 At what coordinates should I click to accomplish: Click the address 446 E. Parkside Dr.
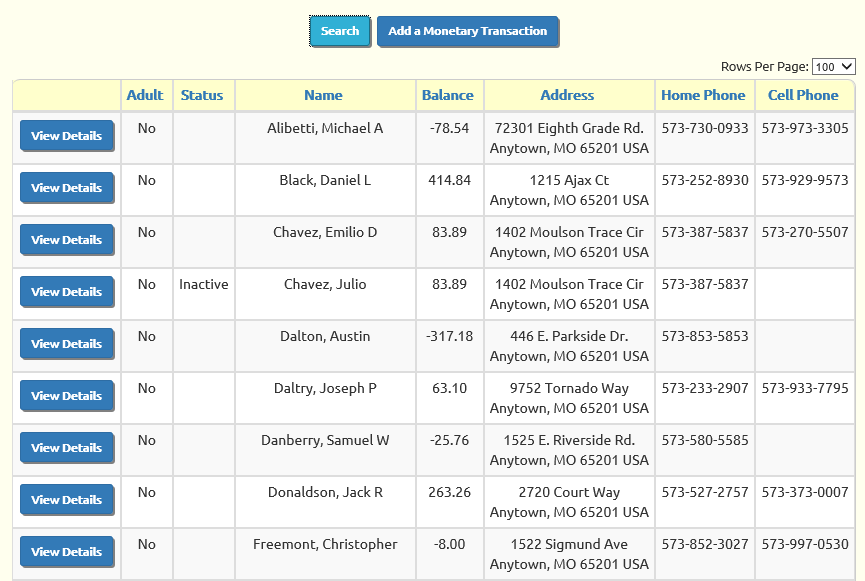coord(569,336)
